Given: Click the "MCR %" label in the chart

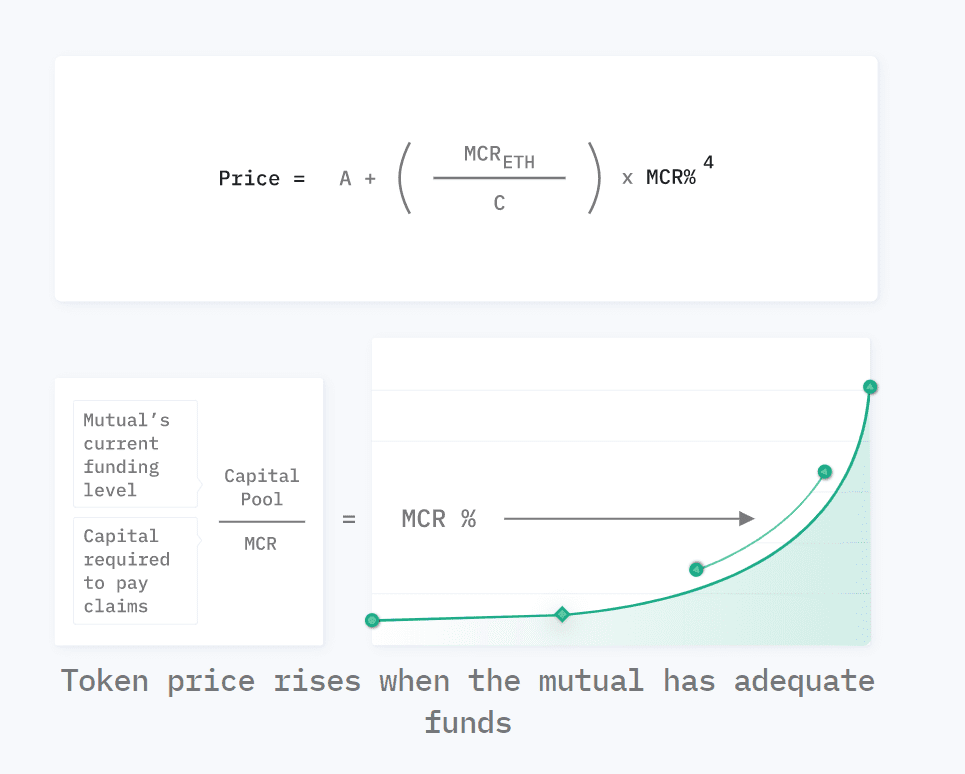Looking at the screenshot, I should (439, 519).
